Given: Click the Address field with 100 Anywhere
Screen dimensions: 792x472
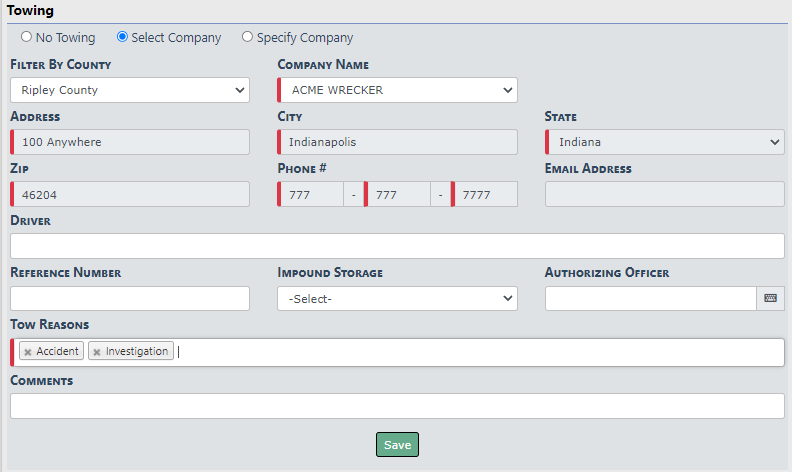Looking at the screenshot, I should (x=130, y=142).
